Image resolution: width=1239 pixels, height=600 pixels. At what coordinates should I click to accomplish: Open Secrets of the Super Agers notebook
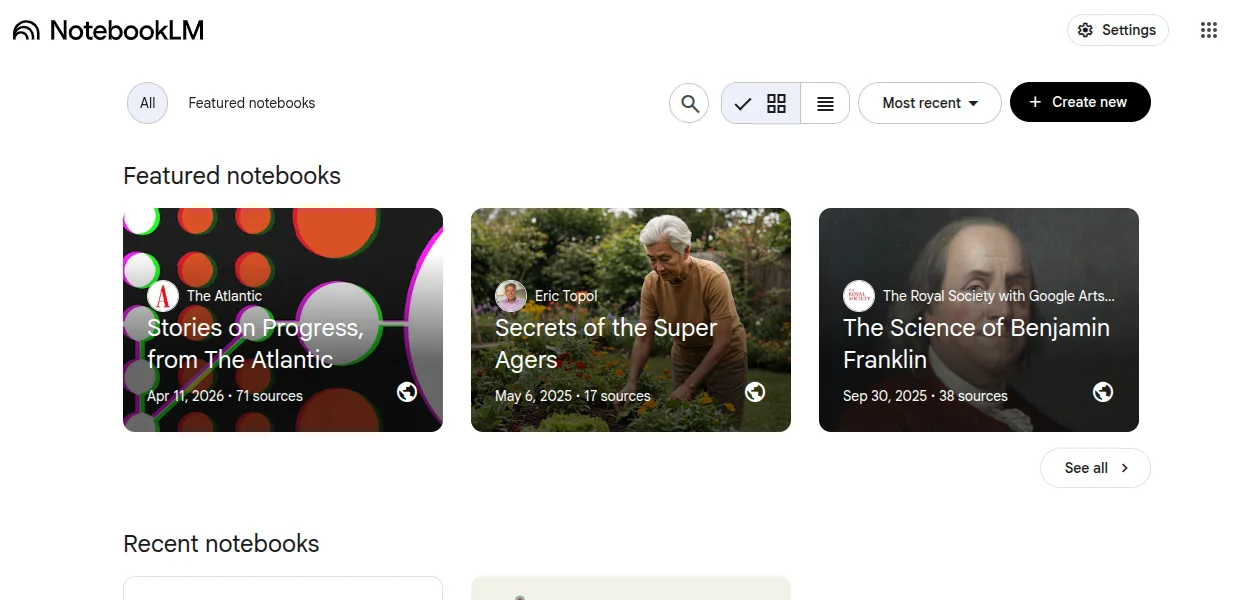[631, 320]
